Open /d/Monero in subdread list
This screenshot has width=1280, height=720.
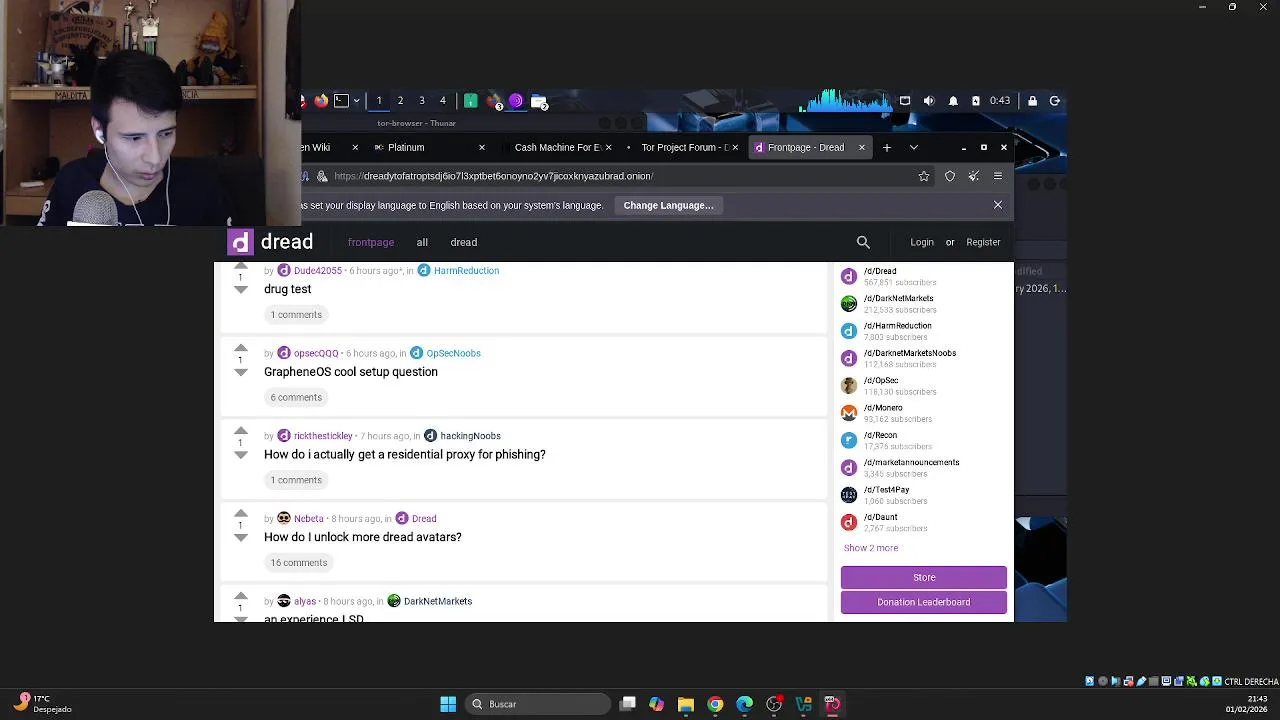click(x=883, y=408)
